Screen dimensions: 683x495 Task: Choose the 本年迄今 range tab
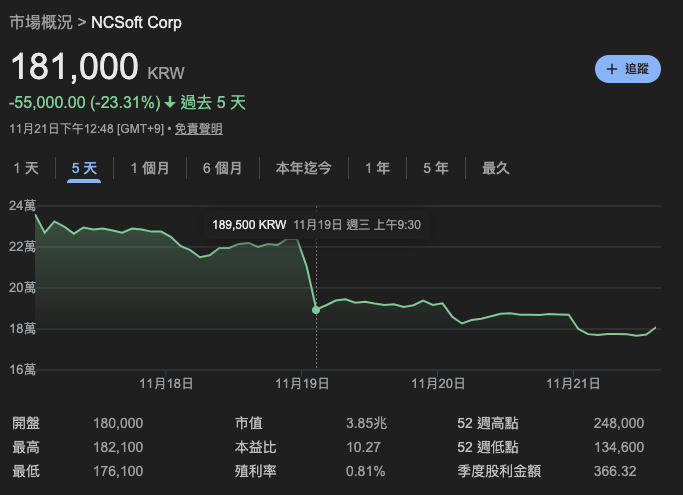point(304,168)
